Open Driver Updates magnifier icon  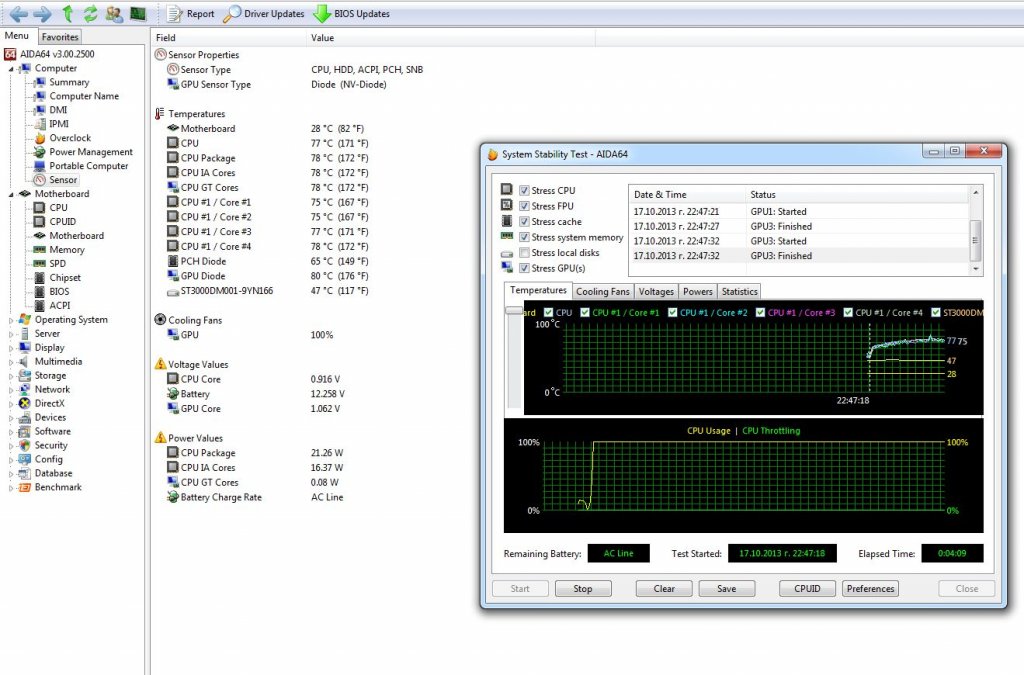[x=232, y=13]
